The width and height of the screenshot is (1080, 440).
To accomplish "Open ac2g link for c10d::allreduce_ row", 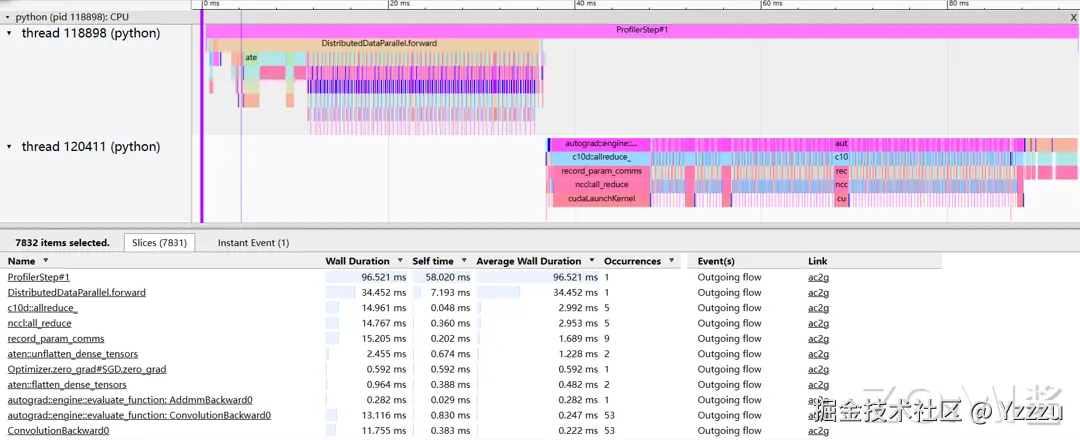I will tap(818, 308).
